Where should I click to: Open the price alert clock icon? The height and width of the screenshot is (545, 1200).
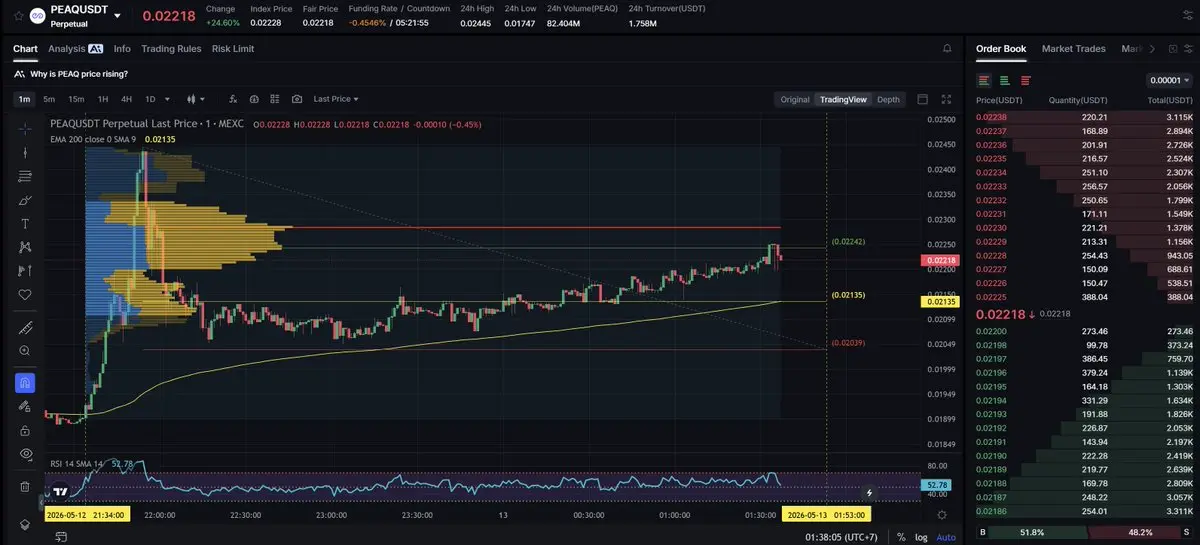coord(254,99)
